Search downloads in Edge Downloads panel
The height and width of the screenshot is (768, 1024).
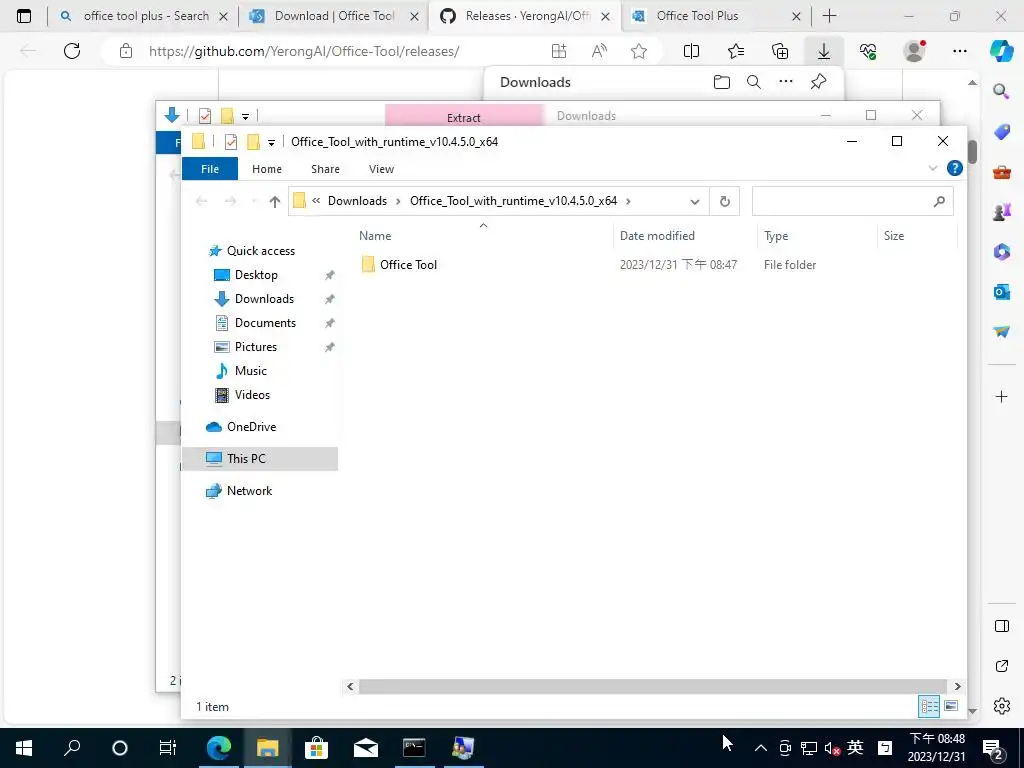(754, 82)
